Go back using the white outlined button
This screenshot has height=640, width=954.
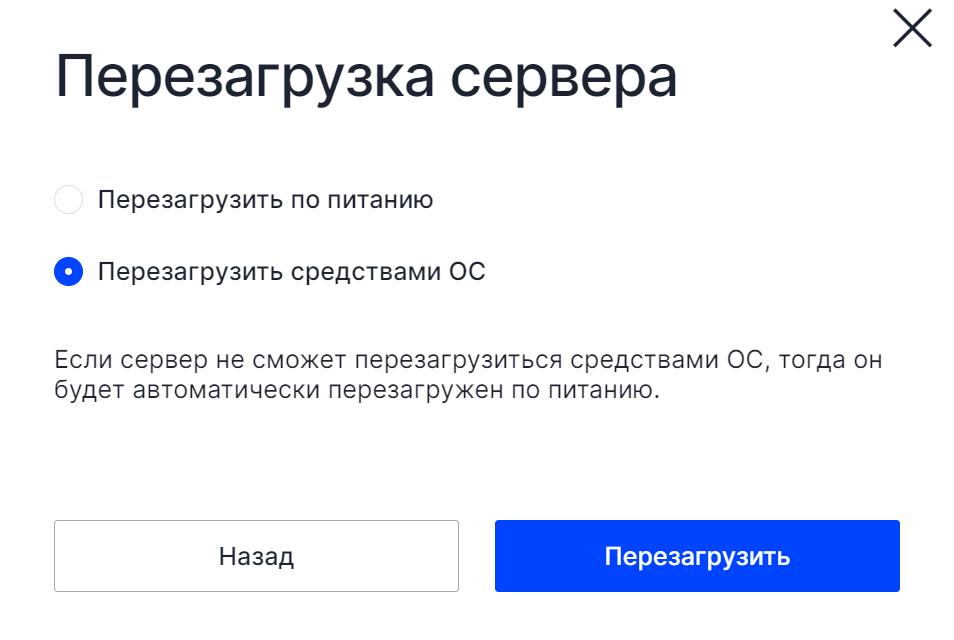point(256,555)
